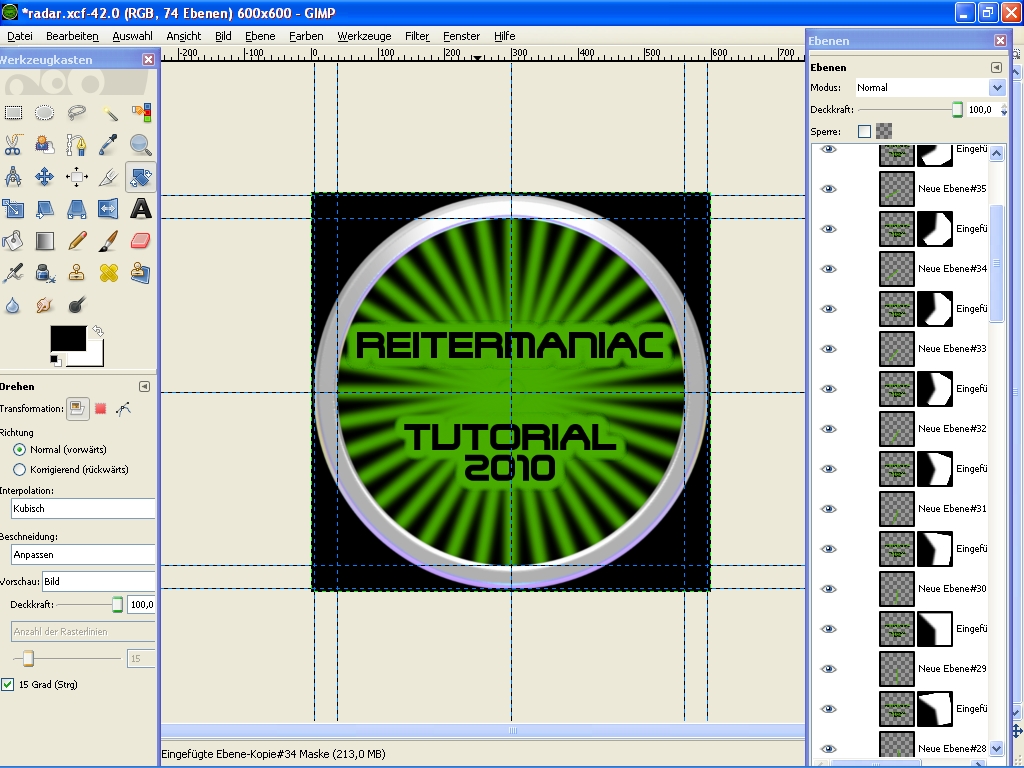Swap foreground and background colors
This screenshot has width=1024, height=768.
click(98, 330)
